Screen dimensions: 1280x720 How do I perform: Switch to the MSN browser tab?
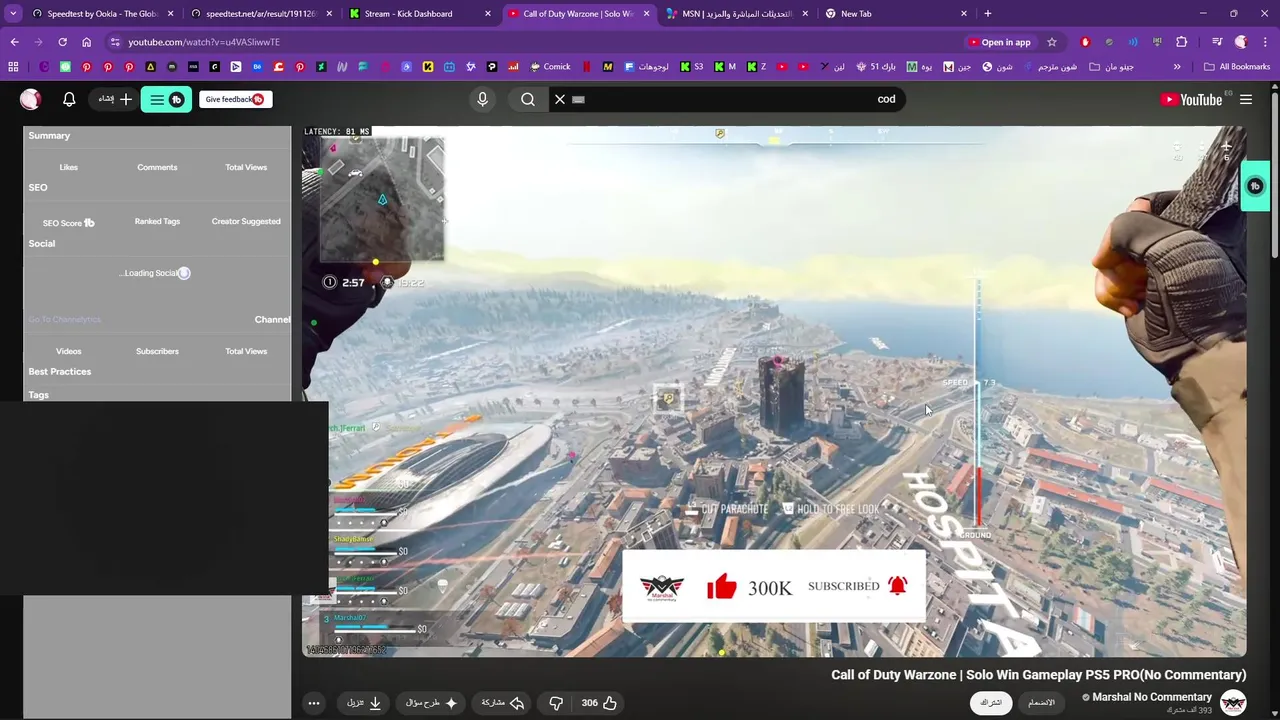pos(738,14)
